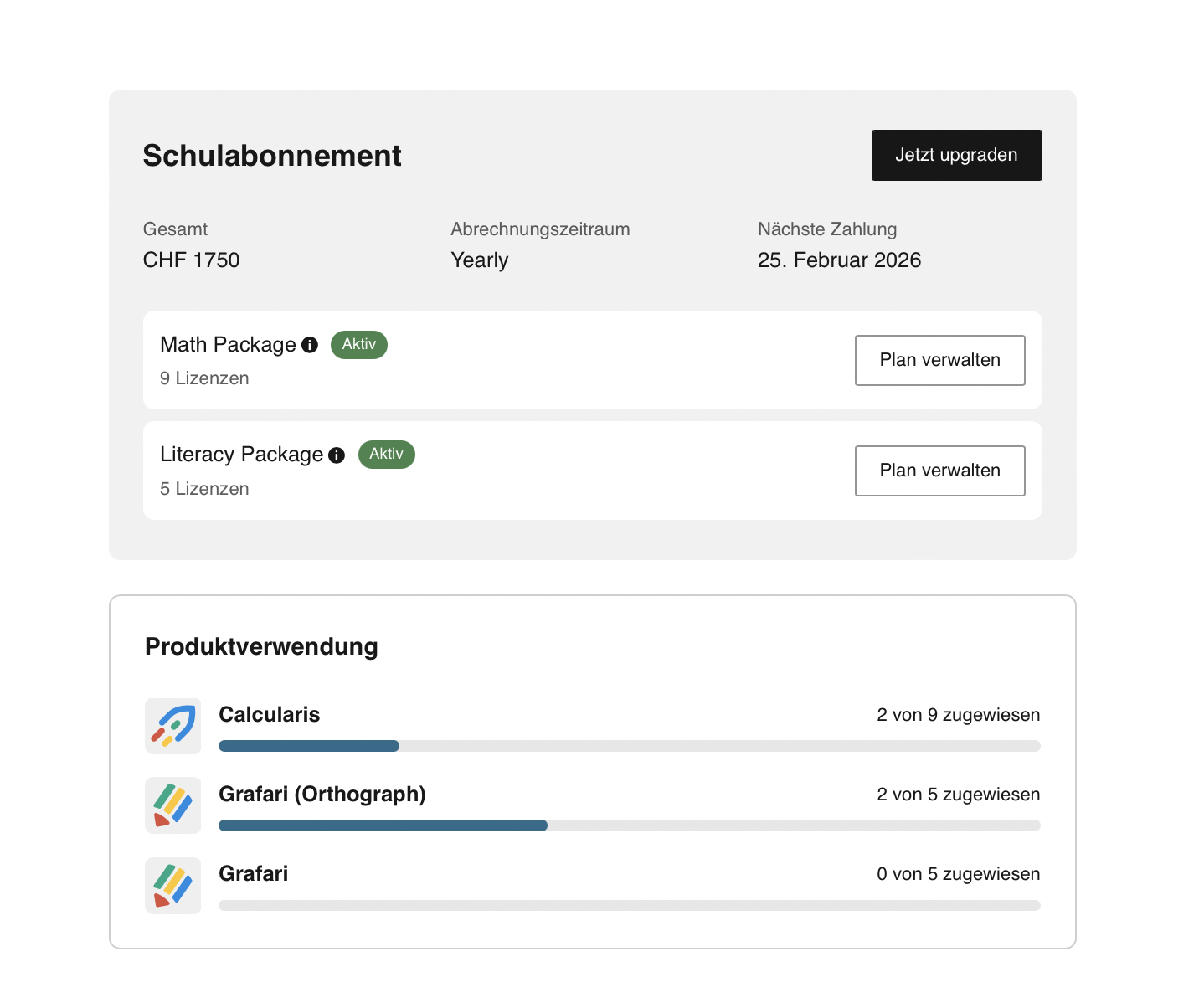
Task: Click the Yearly billing period value
Action: click(480, 260)
